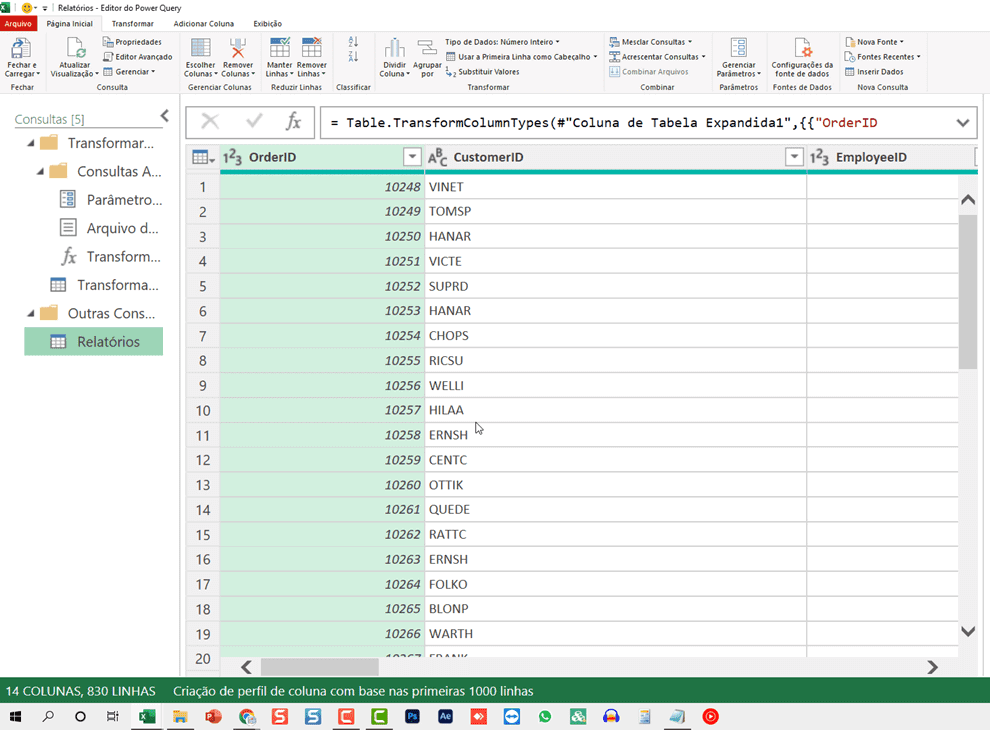This screenshot has width=990, height=730.
Task: Open the Arquivo menu
Action: (x=20, y=23)
